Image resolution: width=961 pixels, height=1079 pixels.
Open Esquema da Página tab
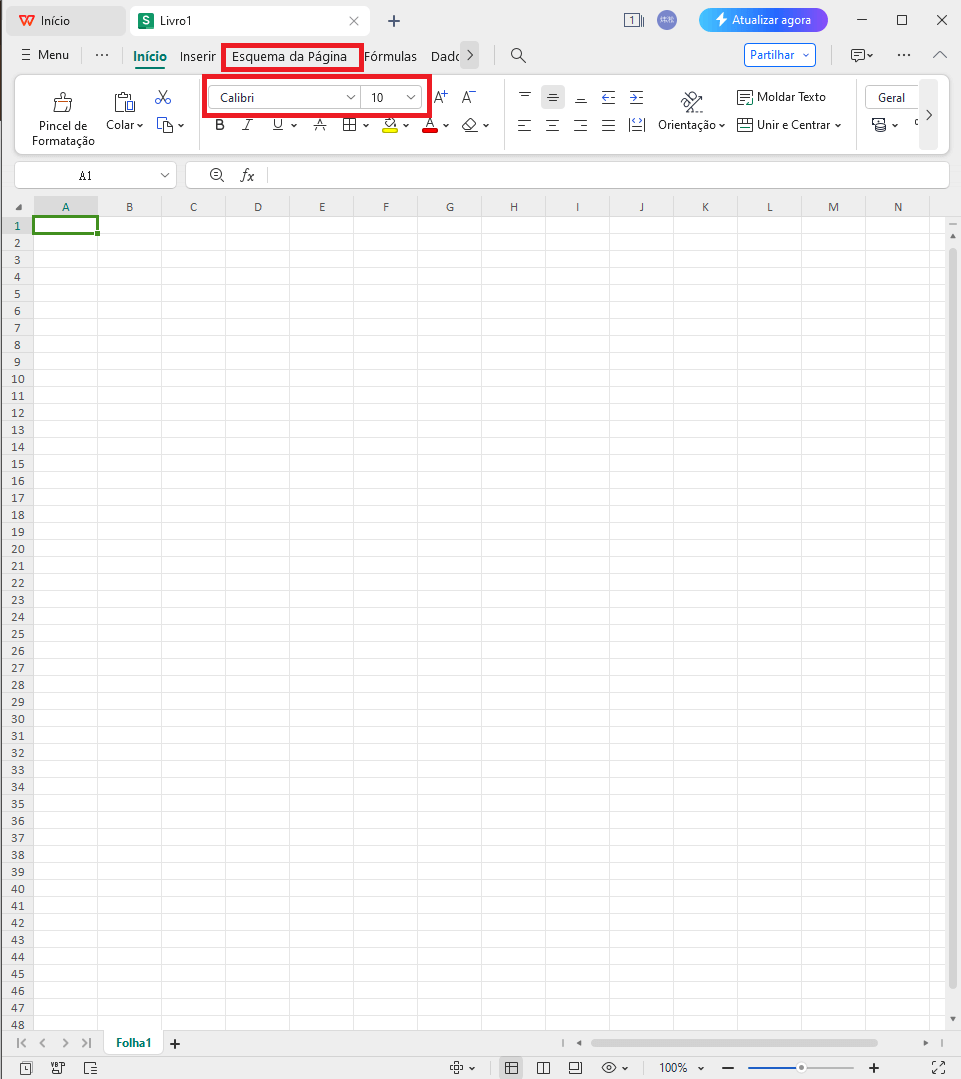click(289, 56)
